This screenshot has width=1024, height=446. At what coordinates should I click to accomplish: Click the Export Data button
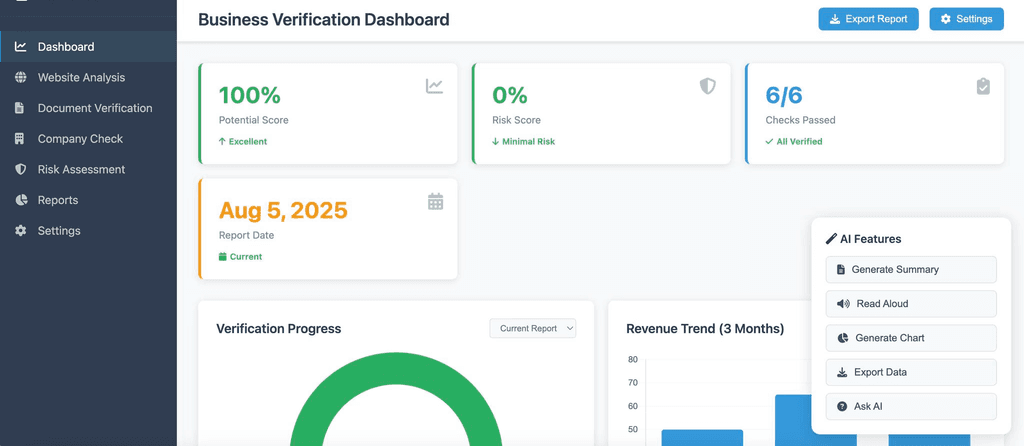(911, 372)
